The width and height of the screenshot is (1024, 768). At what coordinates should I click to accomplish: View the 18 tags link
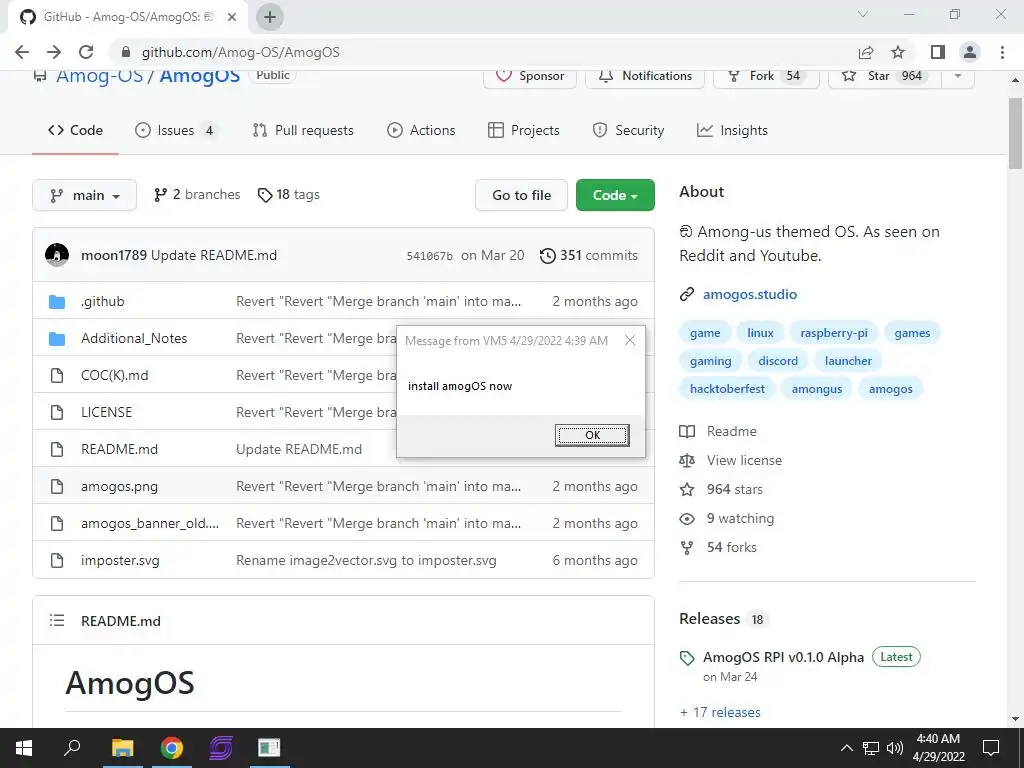click(x=289, y=195)
